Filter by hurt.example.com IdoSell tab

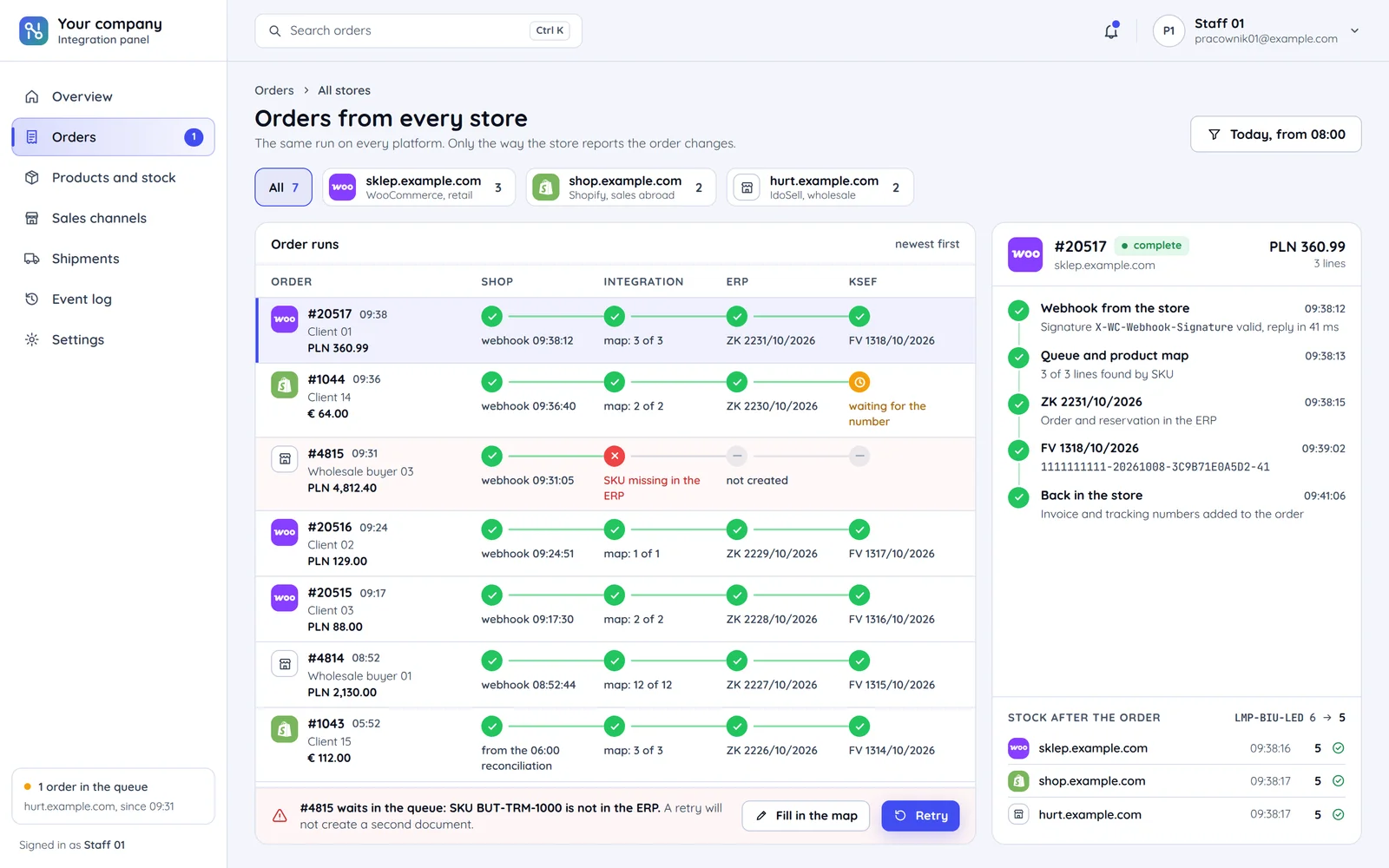[820, 187]
